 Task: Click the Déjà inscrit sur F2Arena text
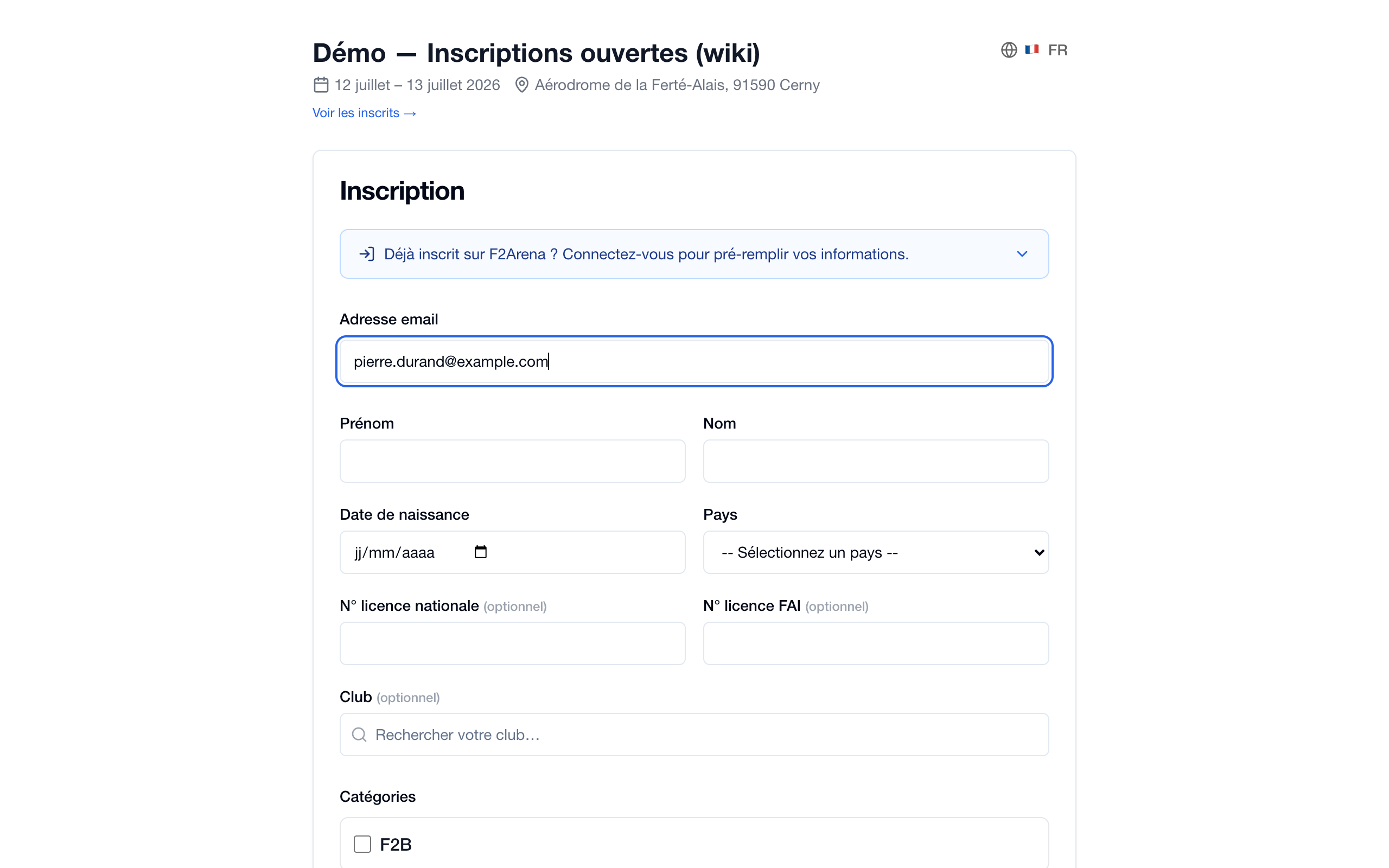[x=465, y=254]
